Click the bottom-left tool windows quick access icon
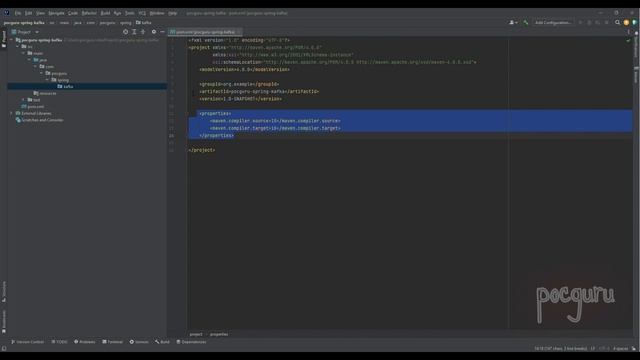Viewport: 640px width, 360px height. [4, 349]
